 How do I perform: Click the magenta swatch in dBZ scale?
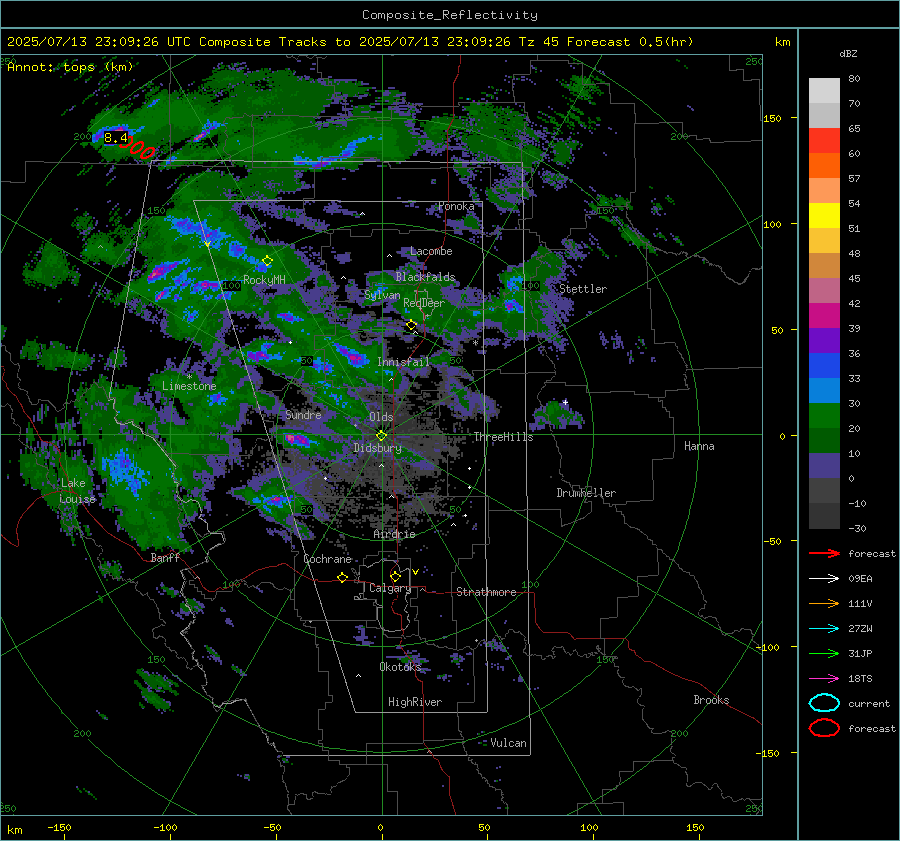pyautogui.click(x=824, y=316)
